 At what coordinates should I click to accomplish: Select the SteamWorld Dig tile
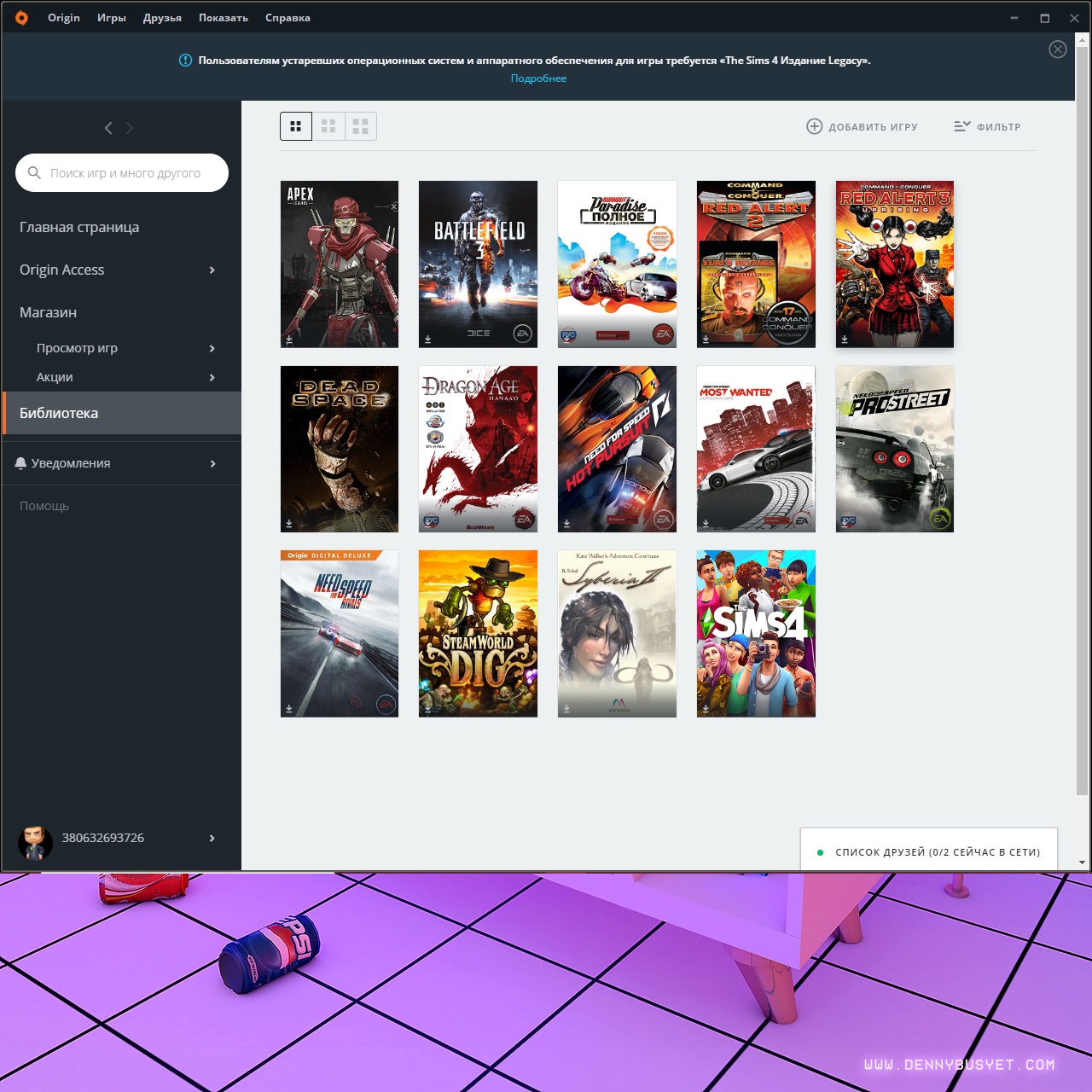click(479, 634)
